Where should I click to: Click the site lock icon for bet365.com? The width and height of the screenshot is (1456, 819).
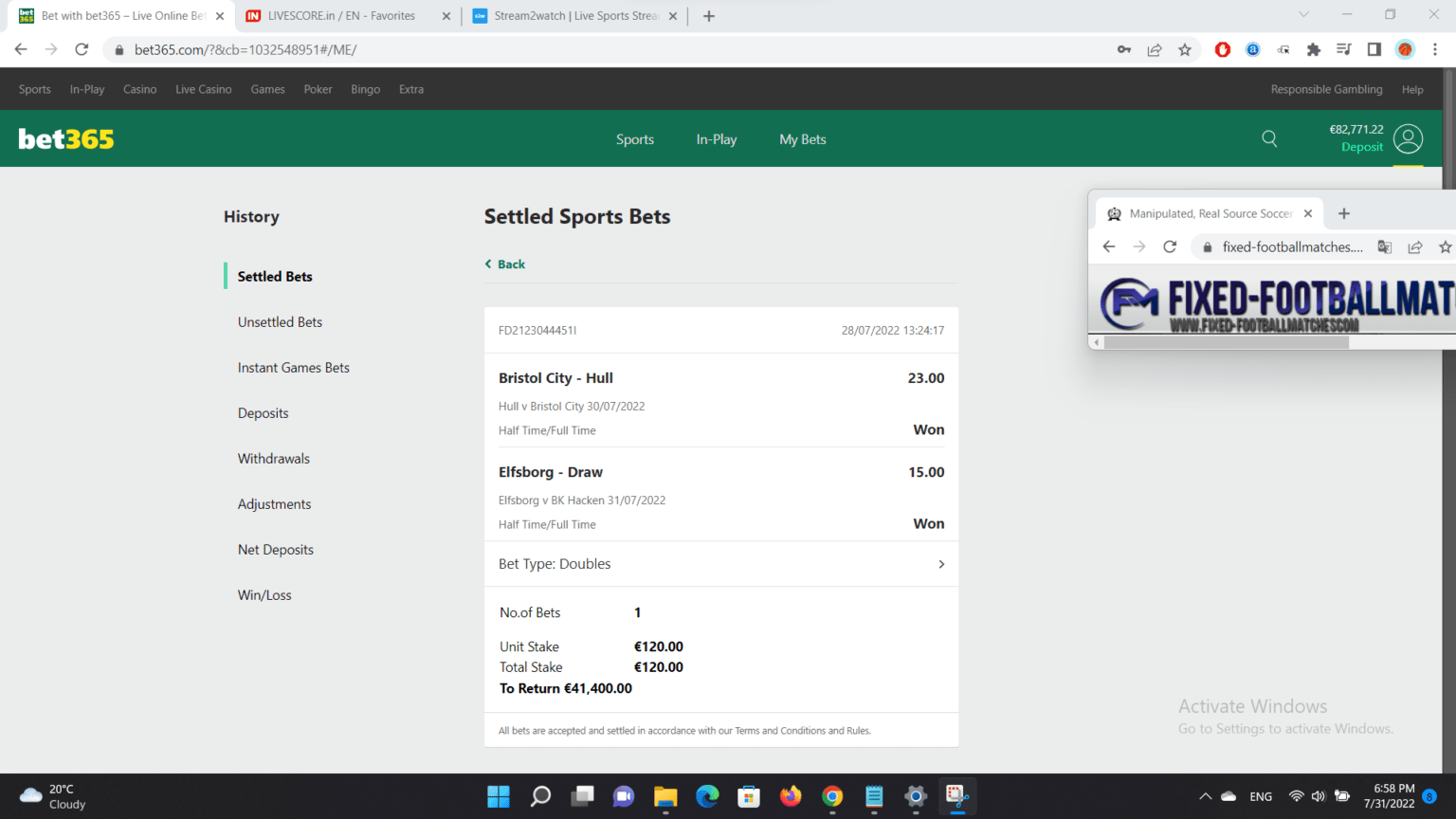tap(119, 49)
